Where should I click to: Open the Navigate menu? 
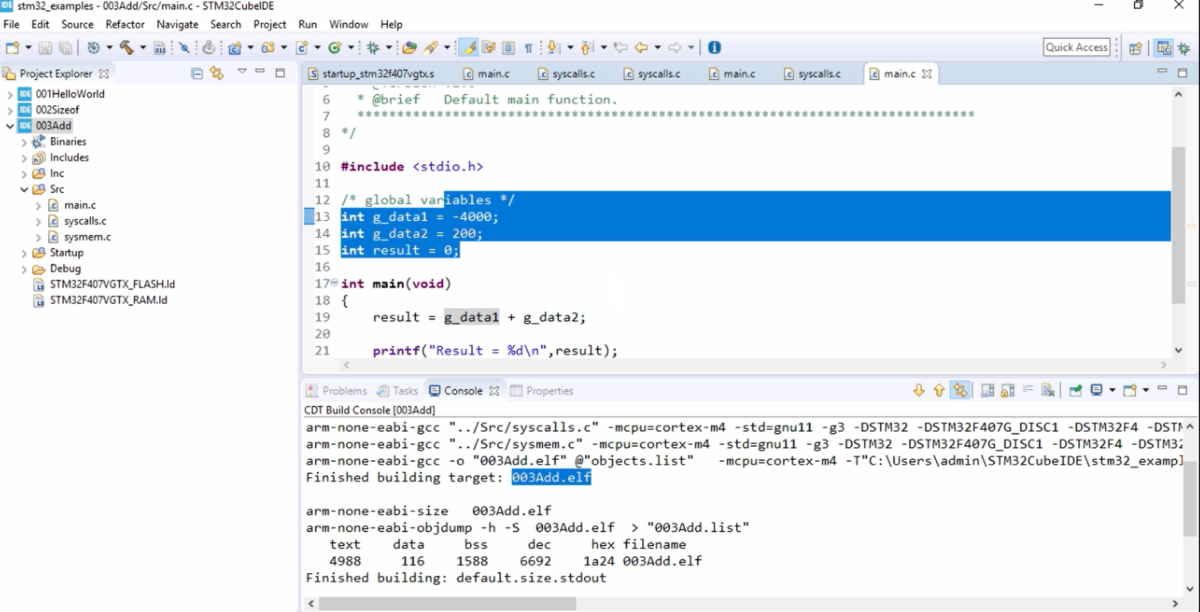(x=177, y=24)
